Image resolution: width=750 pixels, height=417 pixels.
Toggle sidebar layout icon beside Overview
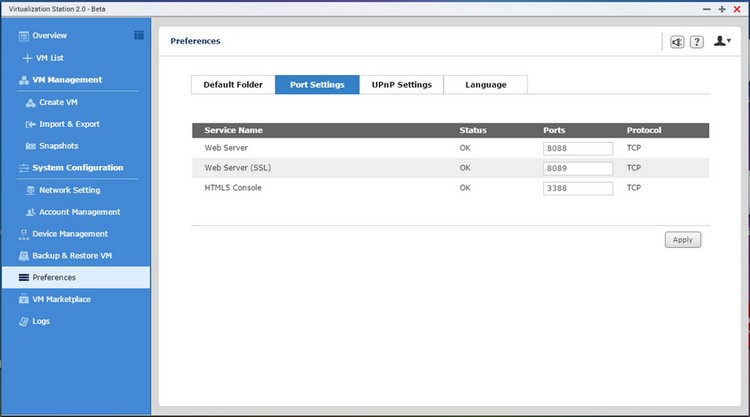click(139, 35)
